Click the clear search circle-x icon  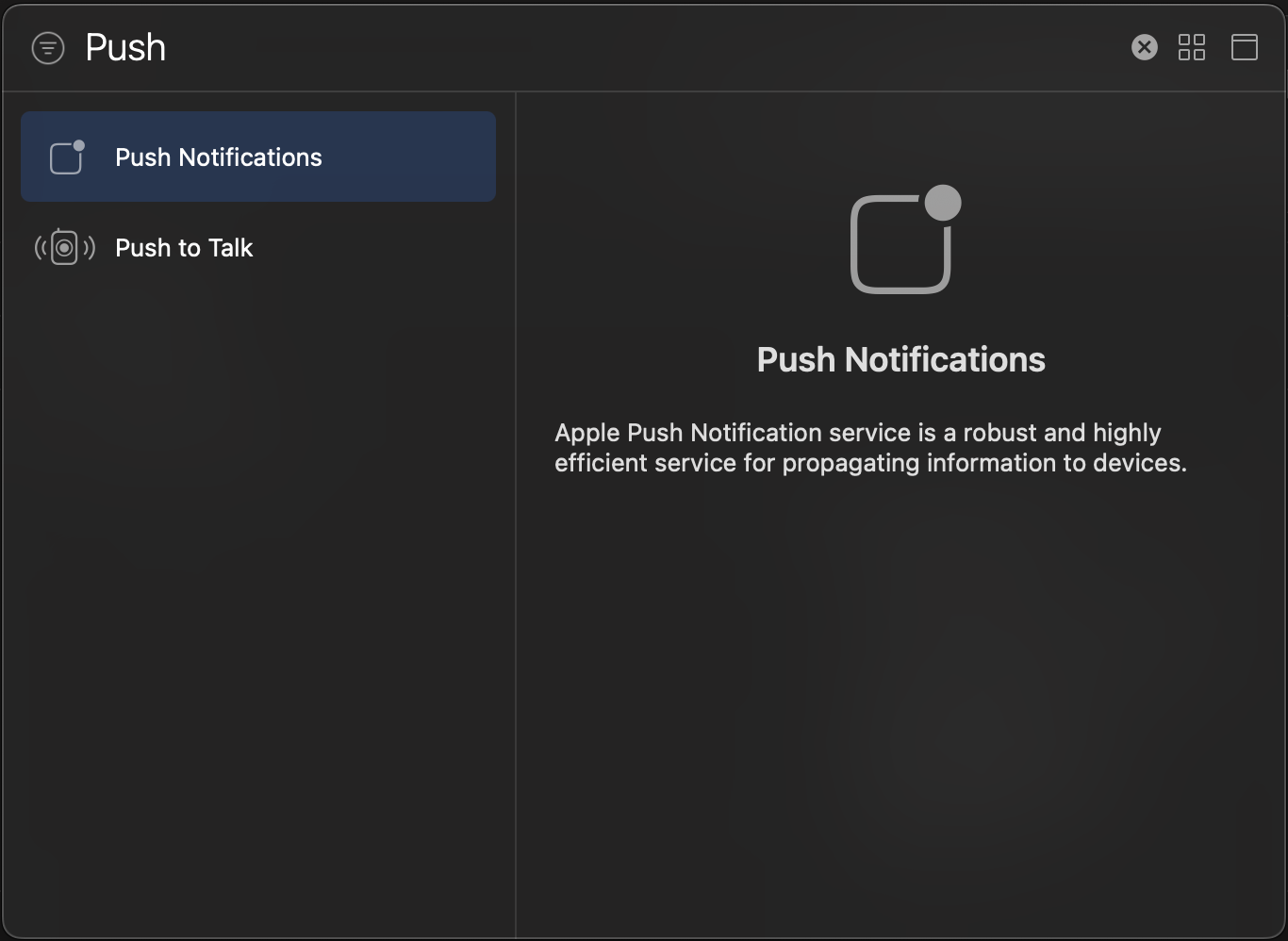click(1144, 47)
